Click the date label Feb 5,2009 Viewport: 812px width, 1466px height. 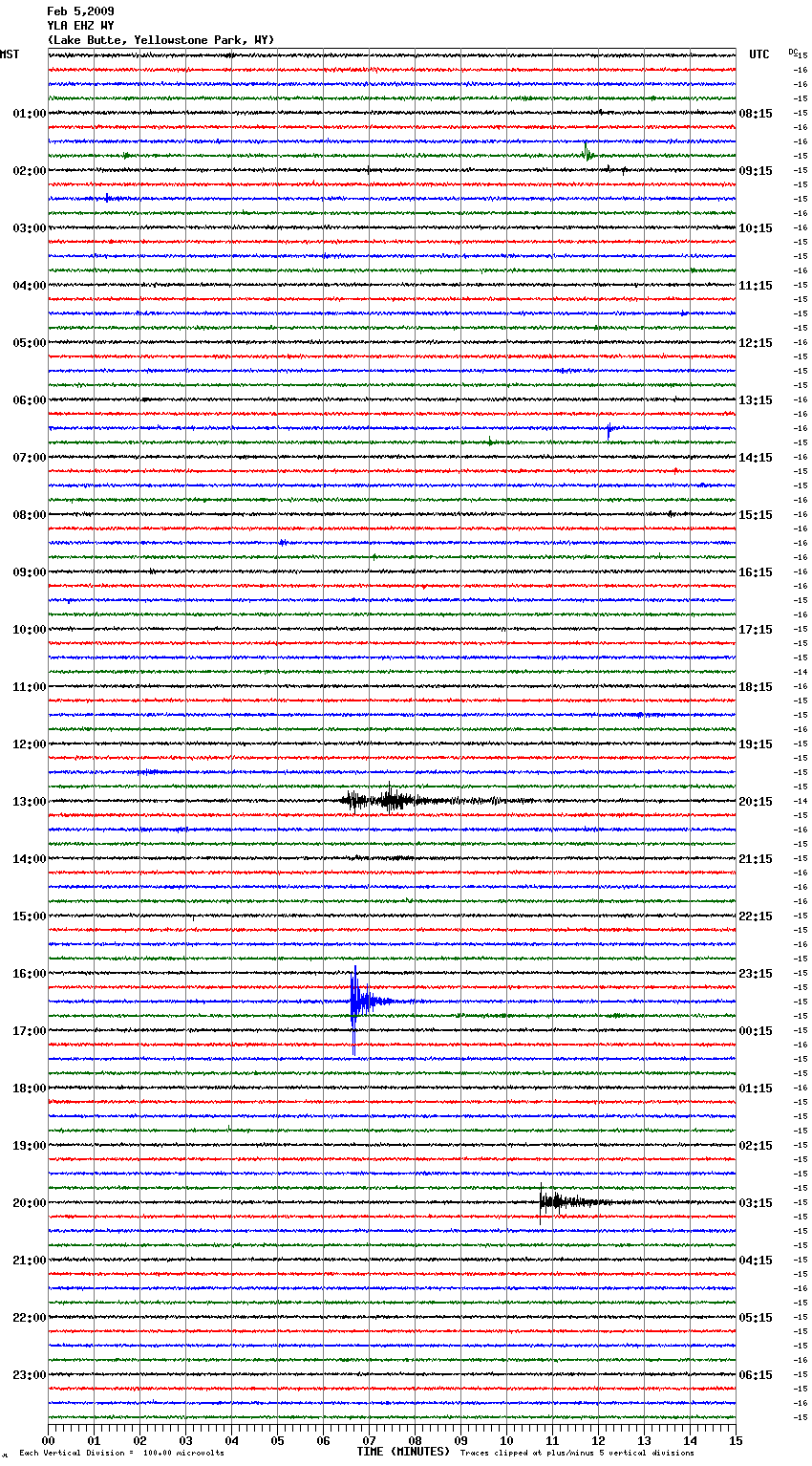[x=80, y=11]
